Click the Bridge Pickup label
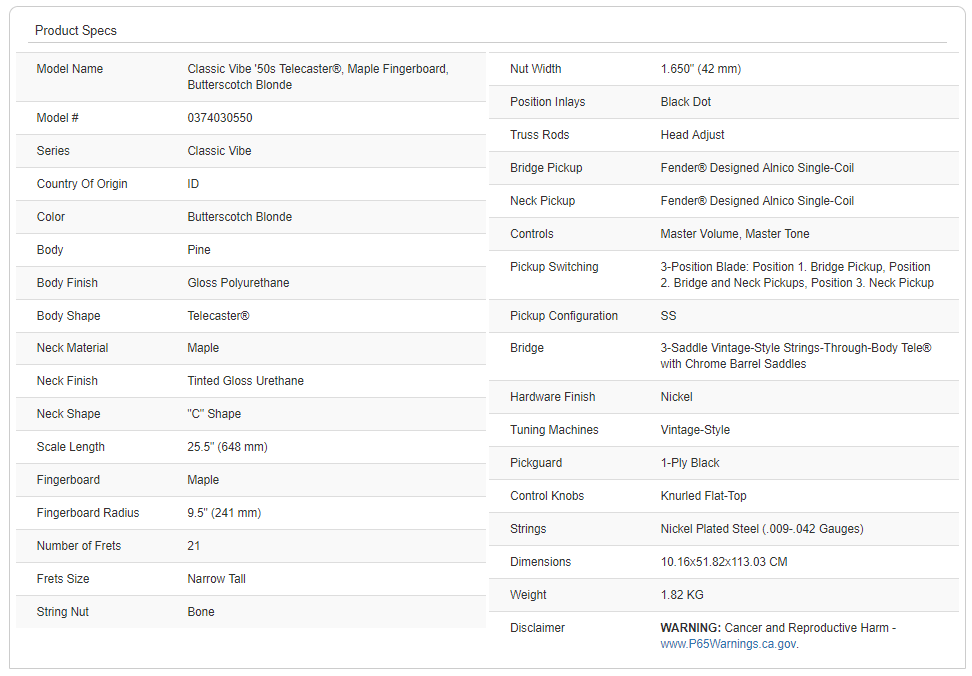The height and width of the screenshot is (676, 972). click(546, 168)
